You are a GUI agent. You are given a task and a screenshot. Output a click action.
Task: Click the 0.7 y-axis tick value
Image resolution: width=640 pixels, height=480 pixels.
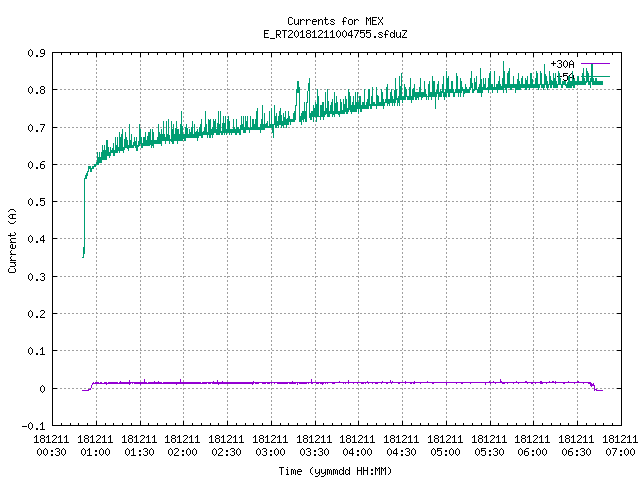[36, 128]
